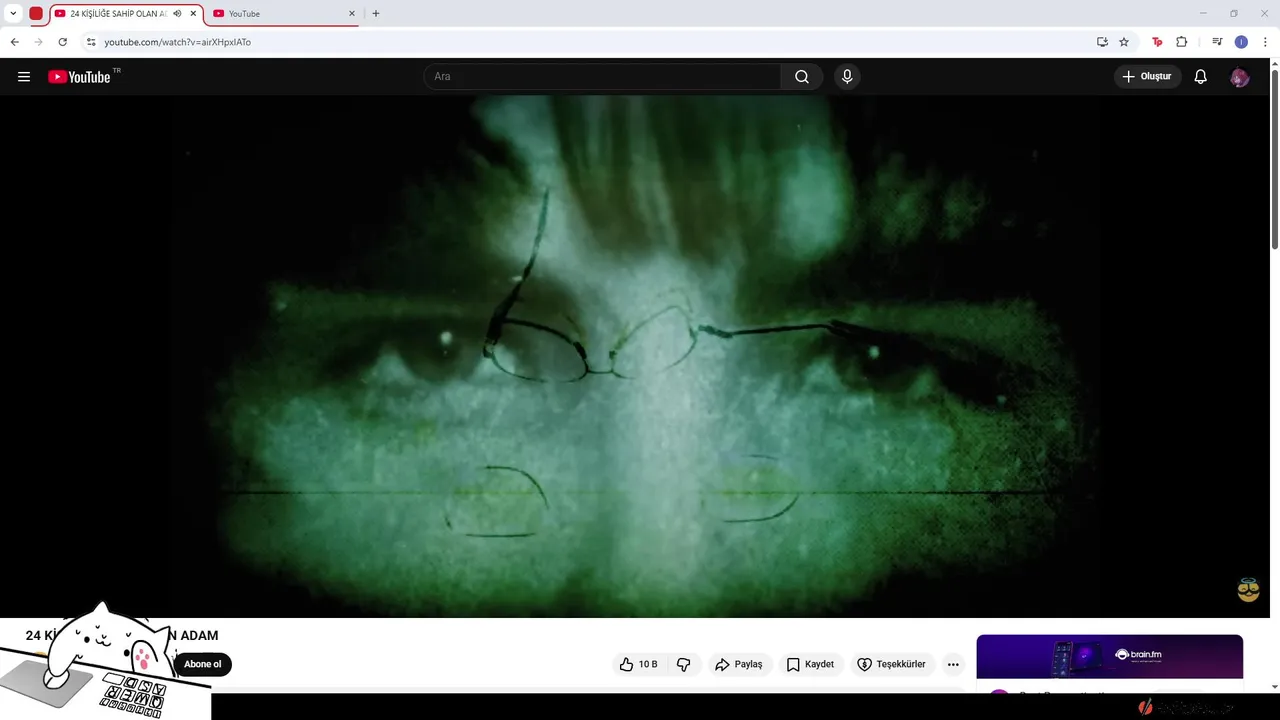Open more actions three-dot menu
1280x720 pixels.
point(953,664)
